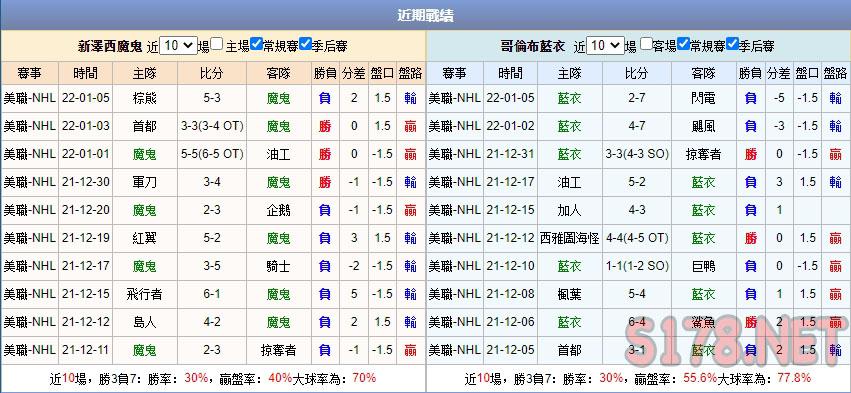
Task: Click 巨鴨 away team on 21-12-10 row
Action: click(704, 266)
